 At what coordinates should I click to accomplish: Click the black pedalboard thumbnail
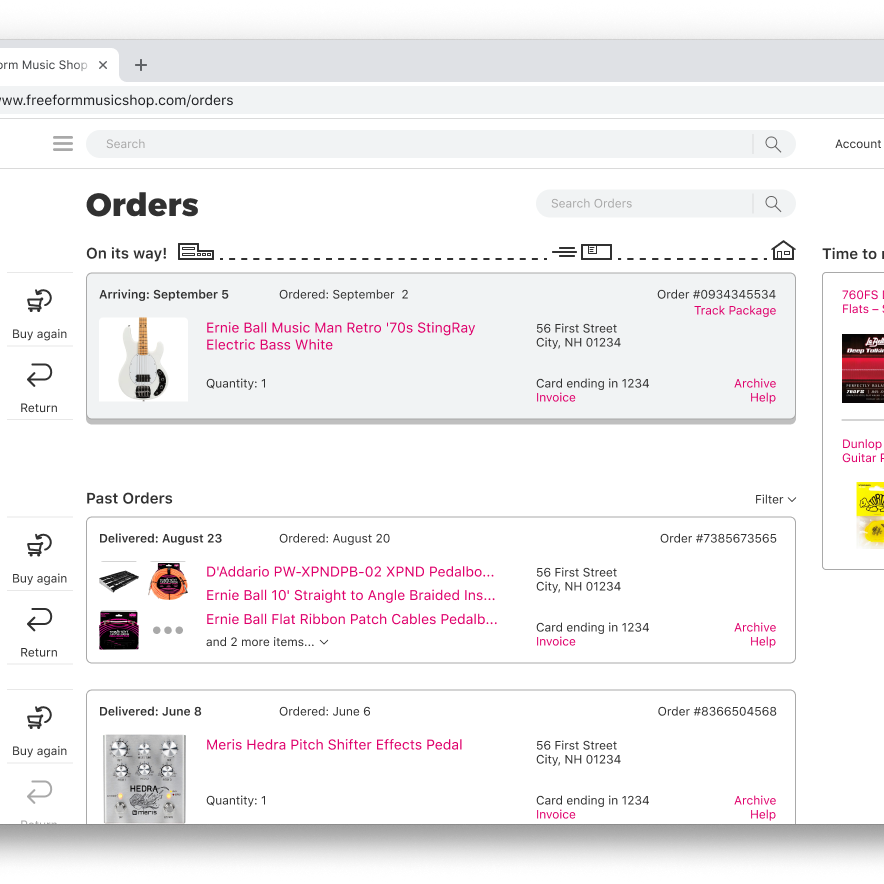click(x=118, y=580)
